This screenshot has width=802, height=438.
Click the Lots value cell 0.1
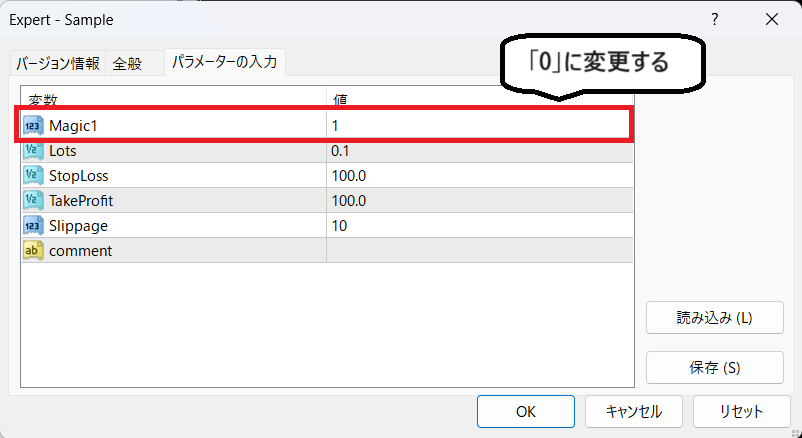coord(480,150)
